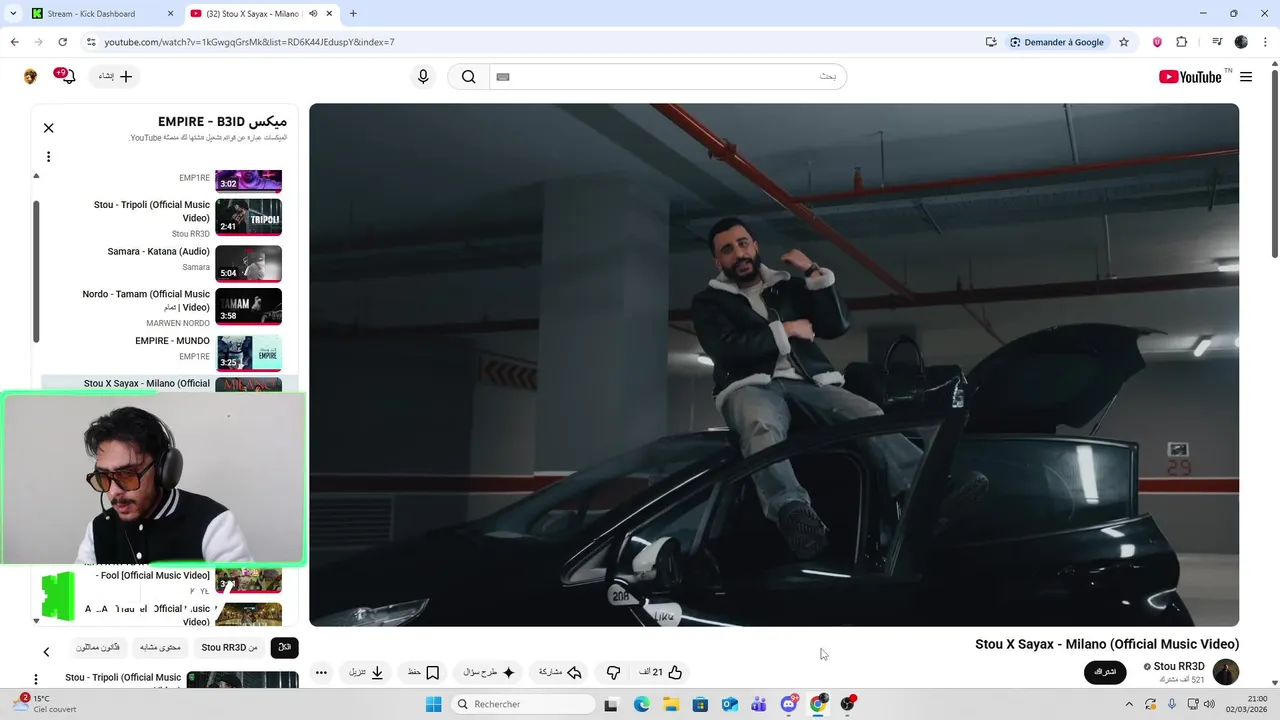Open the YouTube hamburger guide menu
Viewport: 1280px width, 720px height.
point(1246,77)
